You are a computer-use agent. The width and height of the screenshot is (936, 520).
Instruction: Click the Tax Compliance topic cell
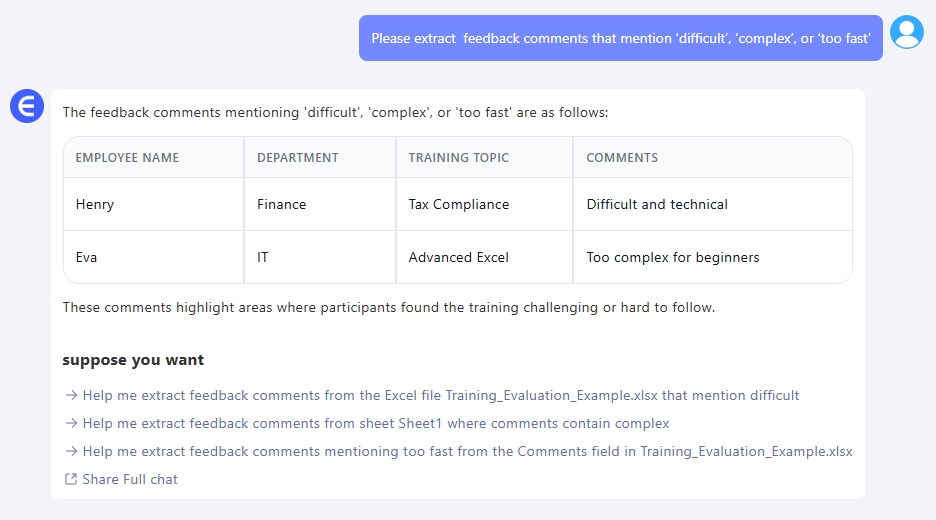pyautogui.click(x=458, y=205)
